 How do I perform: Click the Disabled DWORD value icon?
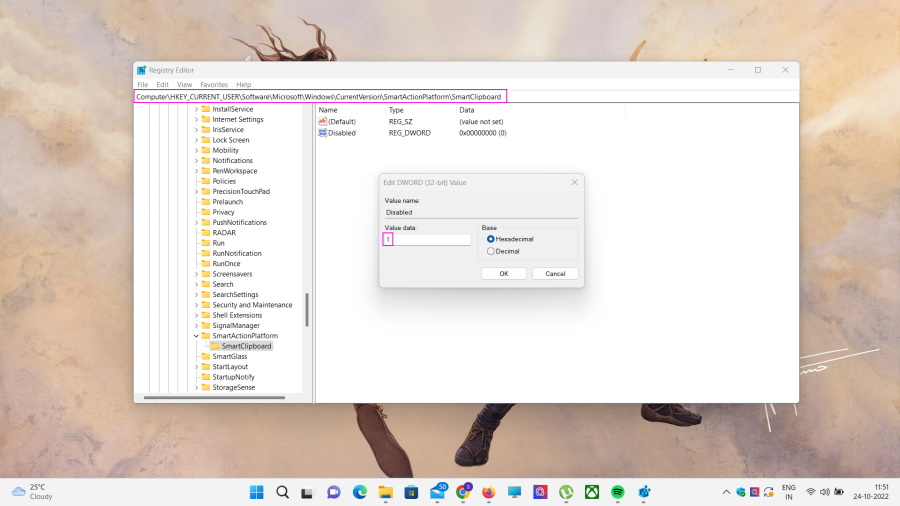[323, 132]
